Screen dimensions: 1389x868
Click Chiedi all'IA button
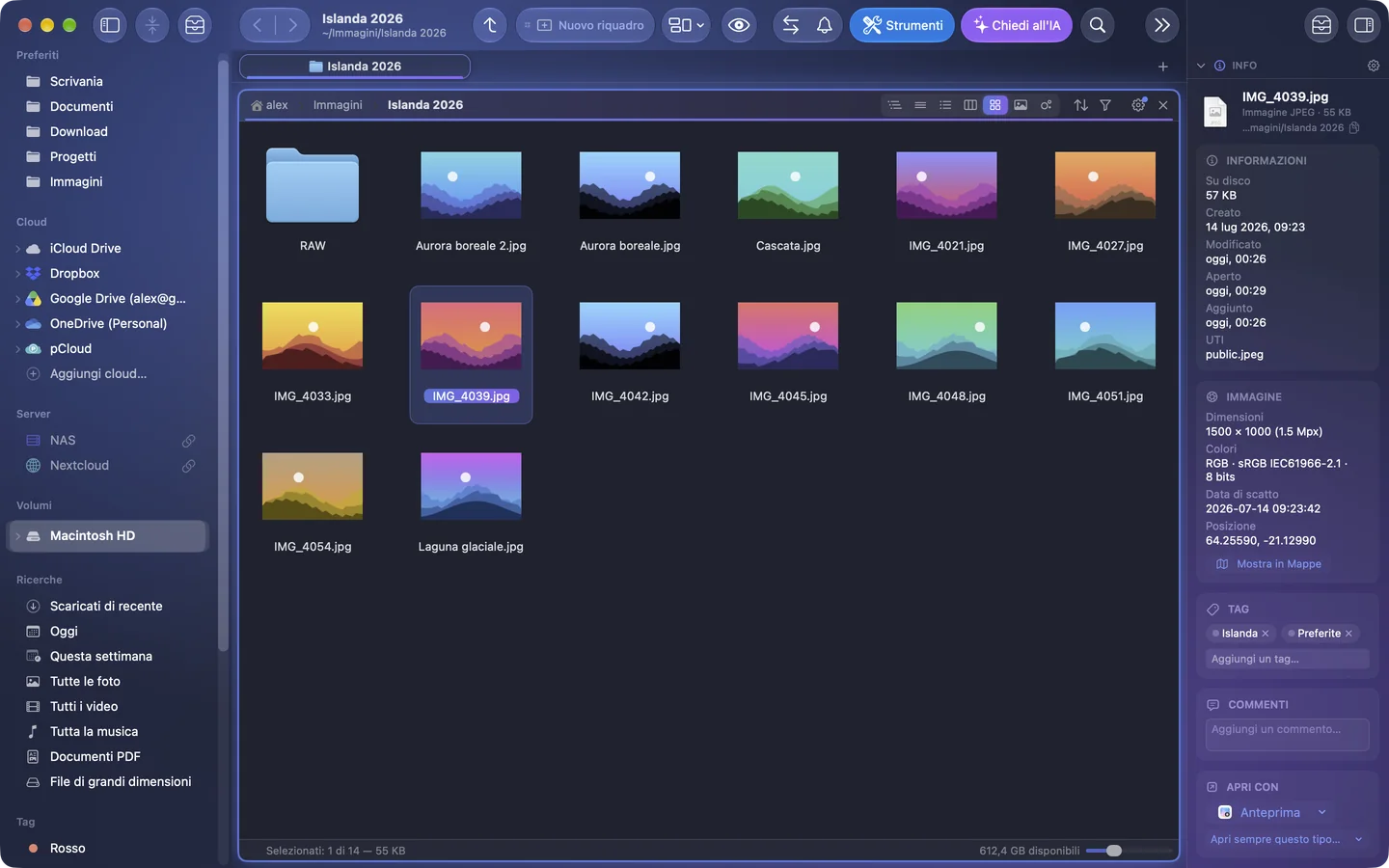(1017, 25)
